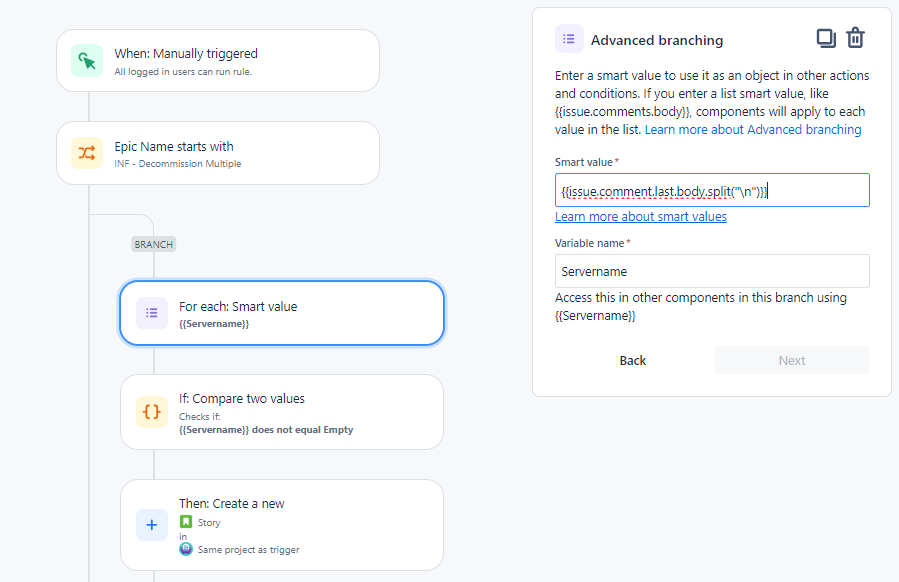Delete the Advanced branching component
Image resolution: width=899 pixels, height=582 pixels.
click(x=856, y=39)
